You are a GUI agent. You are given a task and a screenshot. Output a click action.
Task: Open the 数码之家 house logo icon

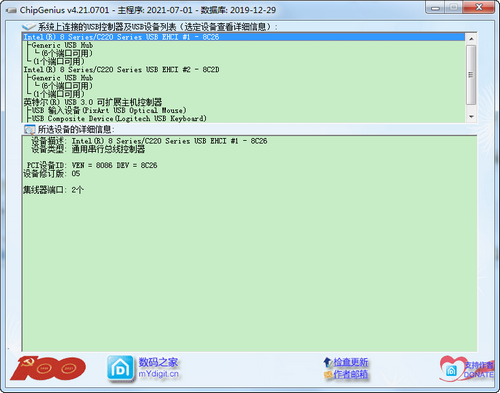120,368
